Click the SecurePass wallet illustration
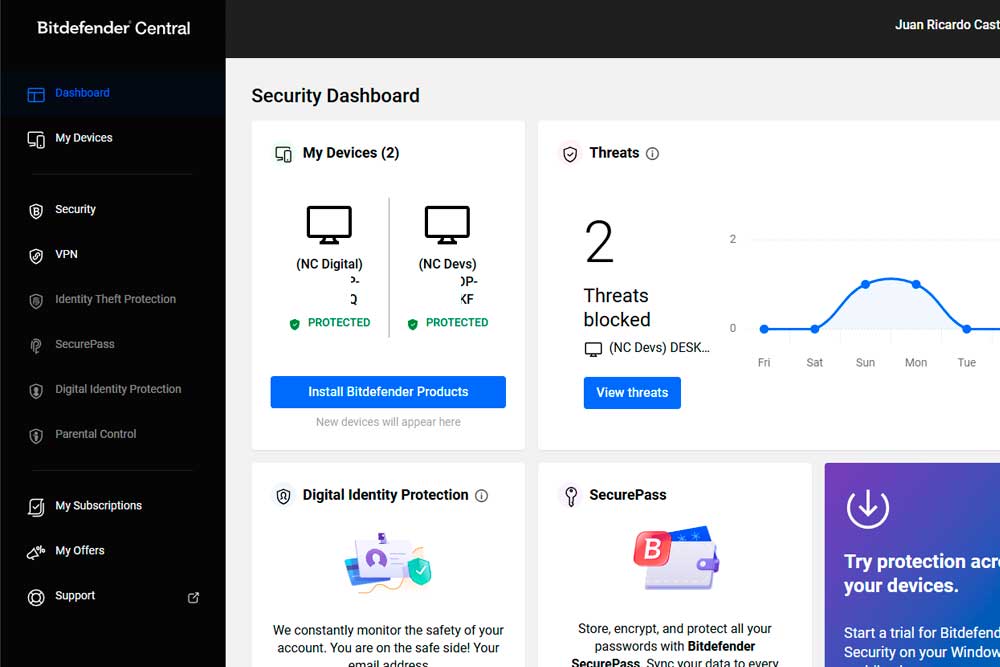 coord(676,558)
